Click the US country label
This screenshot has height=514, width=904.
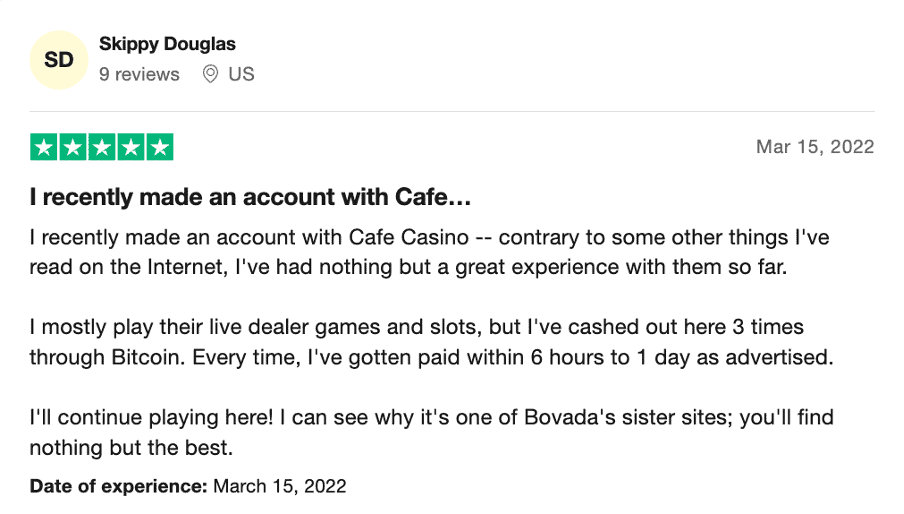pos(241,74)
